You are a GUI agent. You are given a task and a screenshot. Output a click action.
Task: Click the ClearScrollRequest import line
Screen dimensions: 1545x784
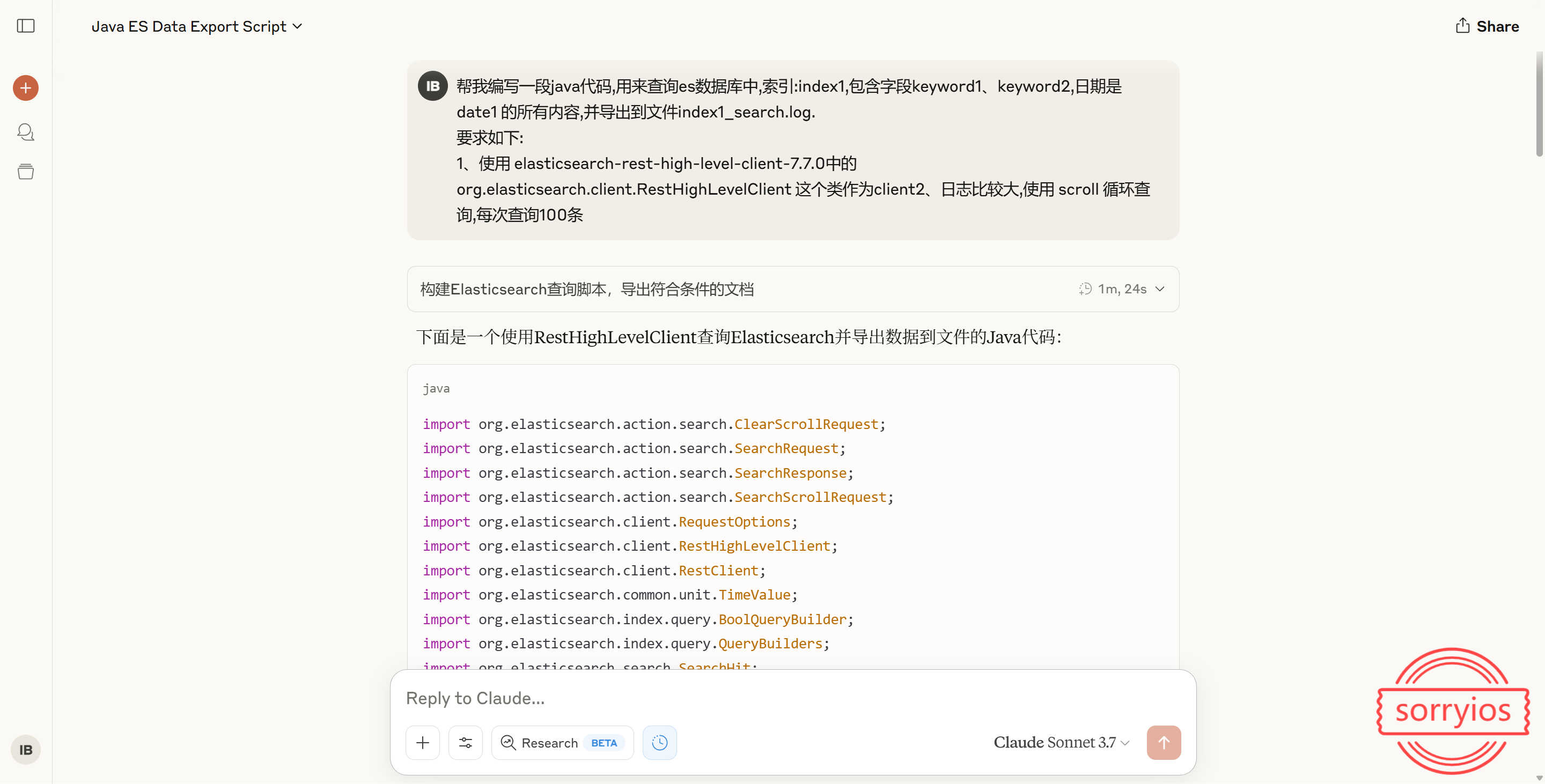click(x=654, y=424)
